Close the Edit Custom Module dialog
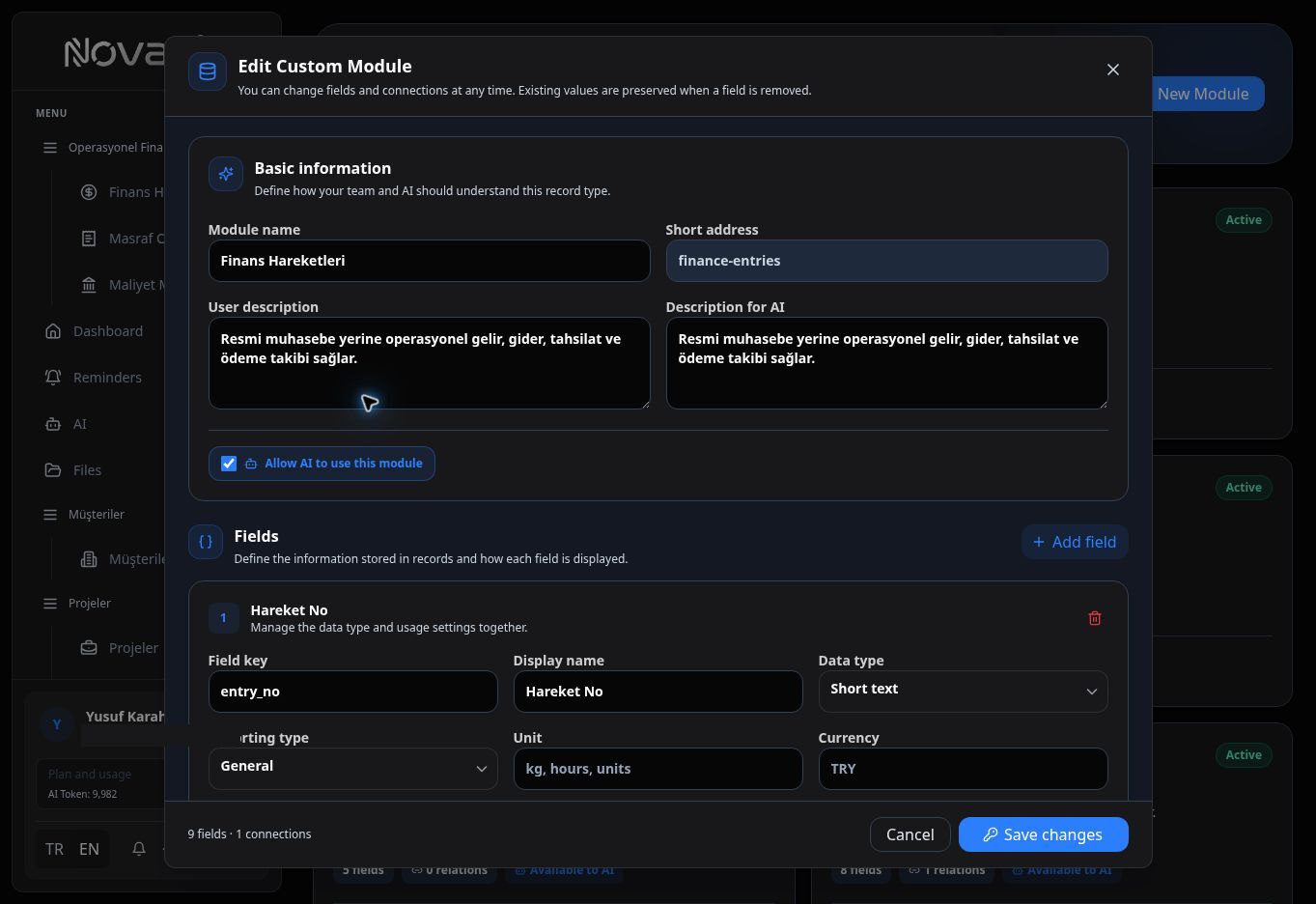This screenshot has width=1316, height=904. [x=1113, y=70]
